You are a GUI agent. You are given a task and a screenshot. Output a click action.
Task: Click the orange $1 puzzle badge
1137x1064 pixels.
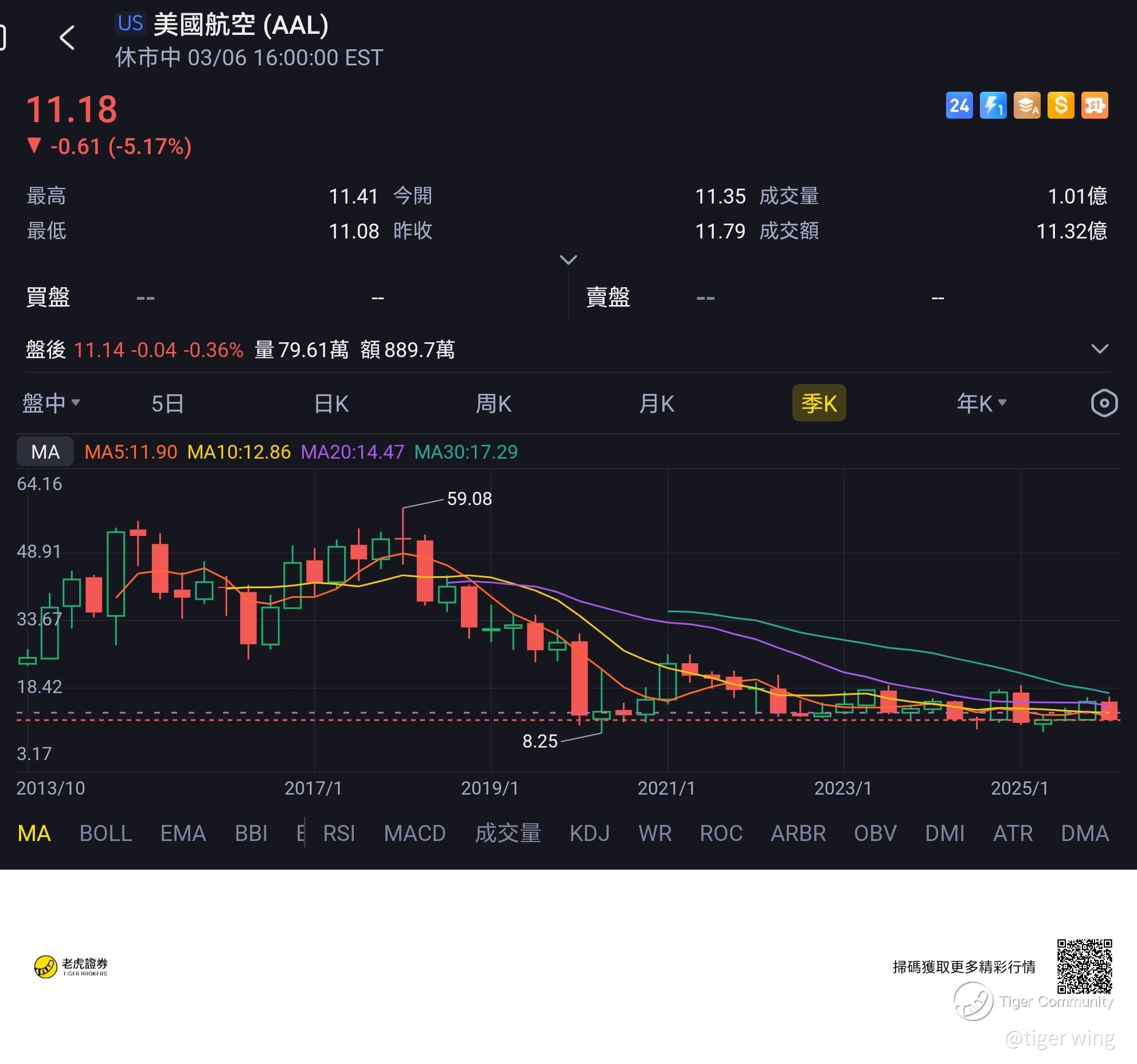click(x=1094, y=105)
